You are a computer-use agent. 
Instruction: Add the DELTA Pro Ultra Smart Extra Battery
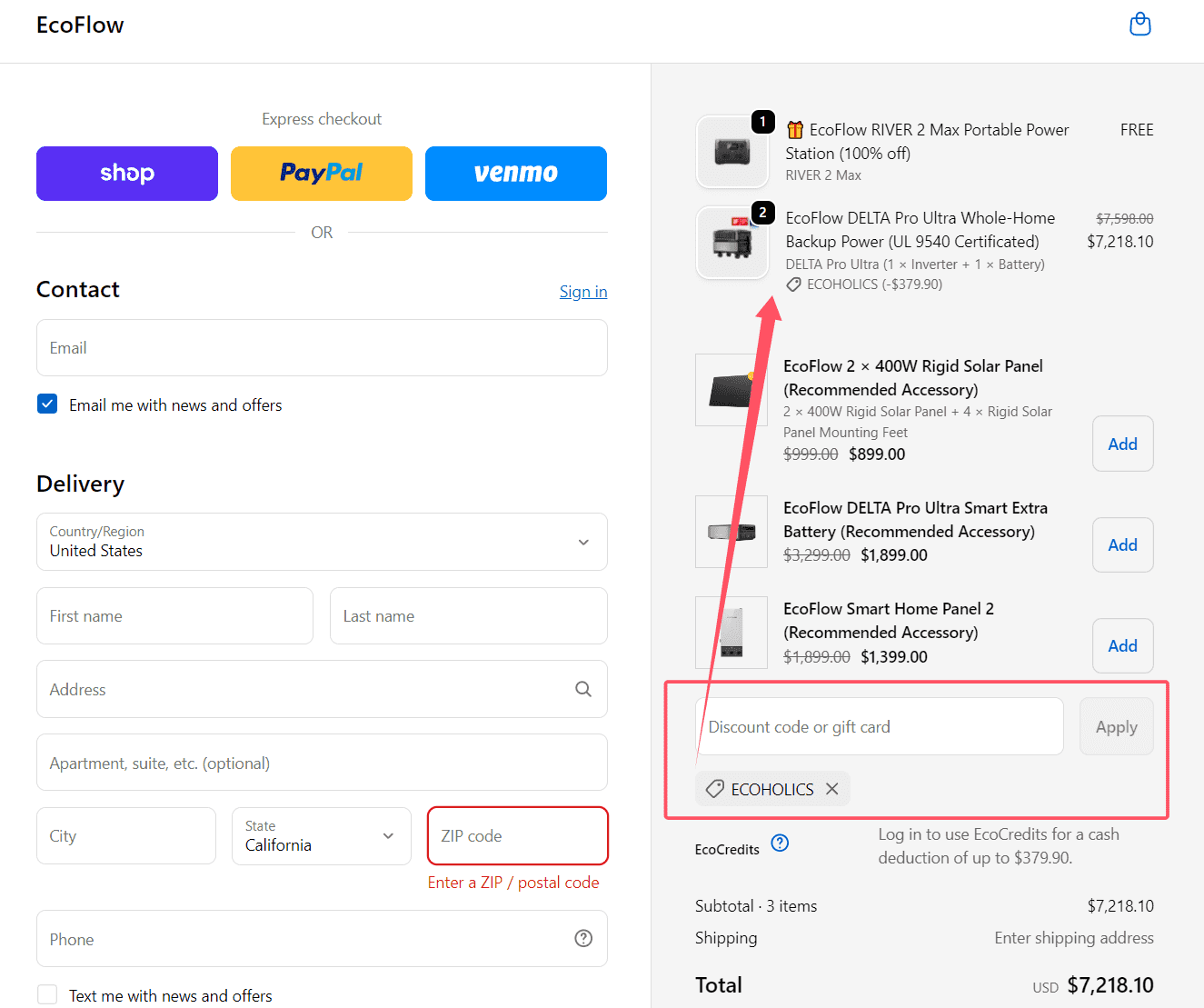coord(1123,544)
